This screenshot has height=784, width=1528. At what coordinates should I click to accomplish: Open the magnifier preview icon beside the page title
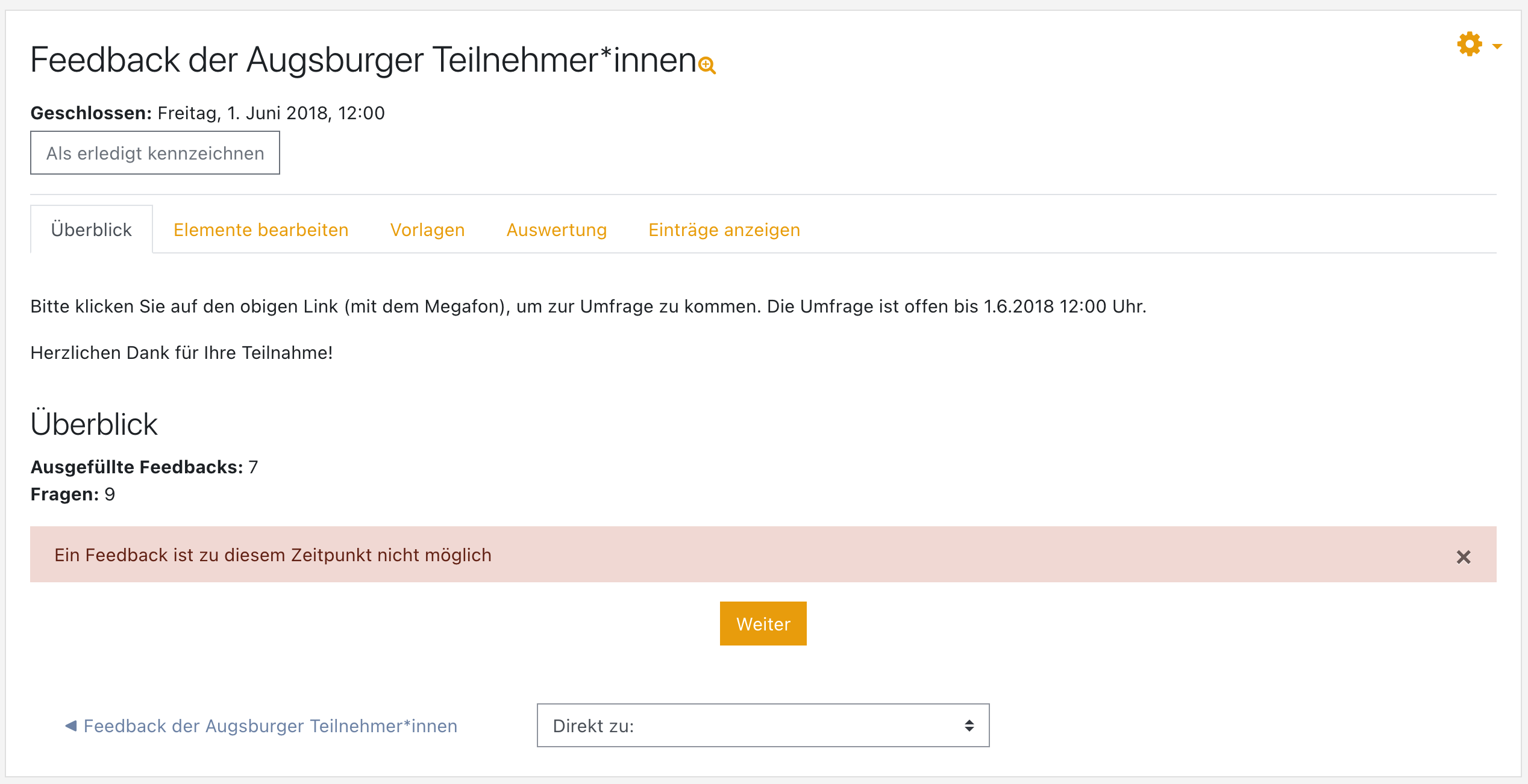click(x=706, y=65)
